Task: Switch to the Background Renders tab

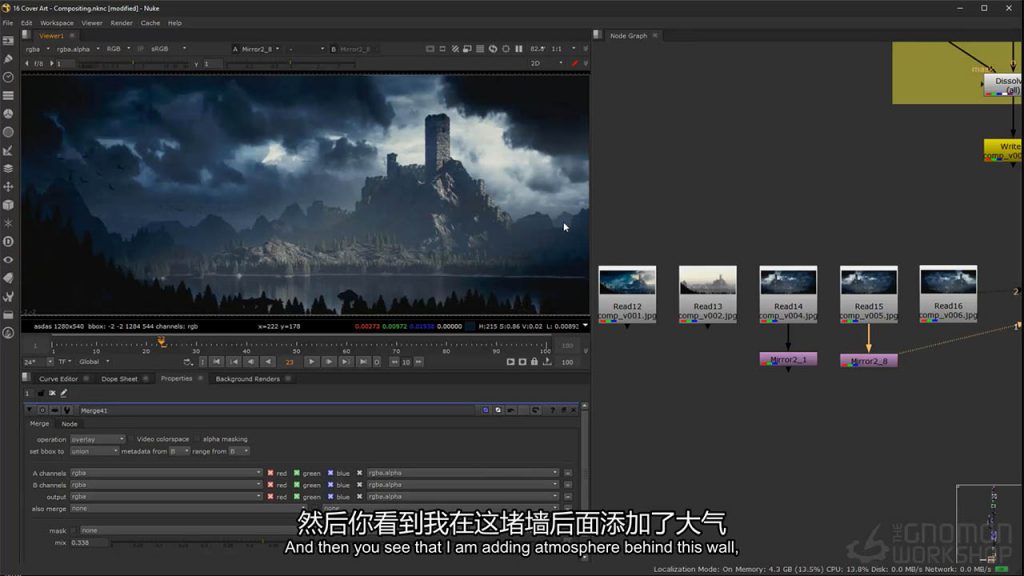Action: [248, 379]
